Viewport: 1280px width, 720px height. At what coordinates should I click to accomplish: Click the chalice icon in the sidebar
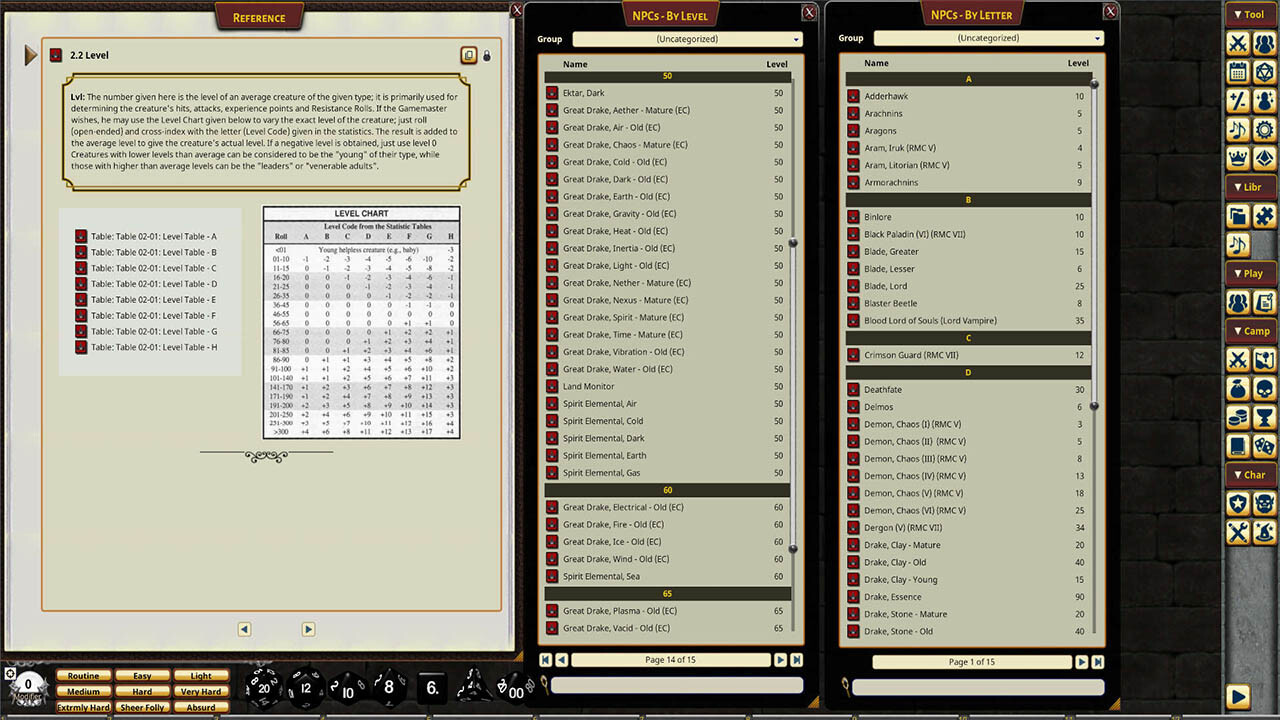[1263, 415]
